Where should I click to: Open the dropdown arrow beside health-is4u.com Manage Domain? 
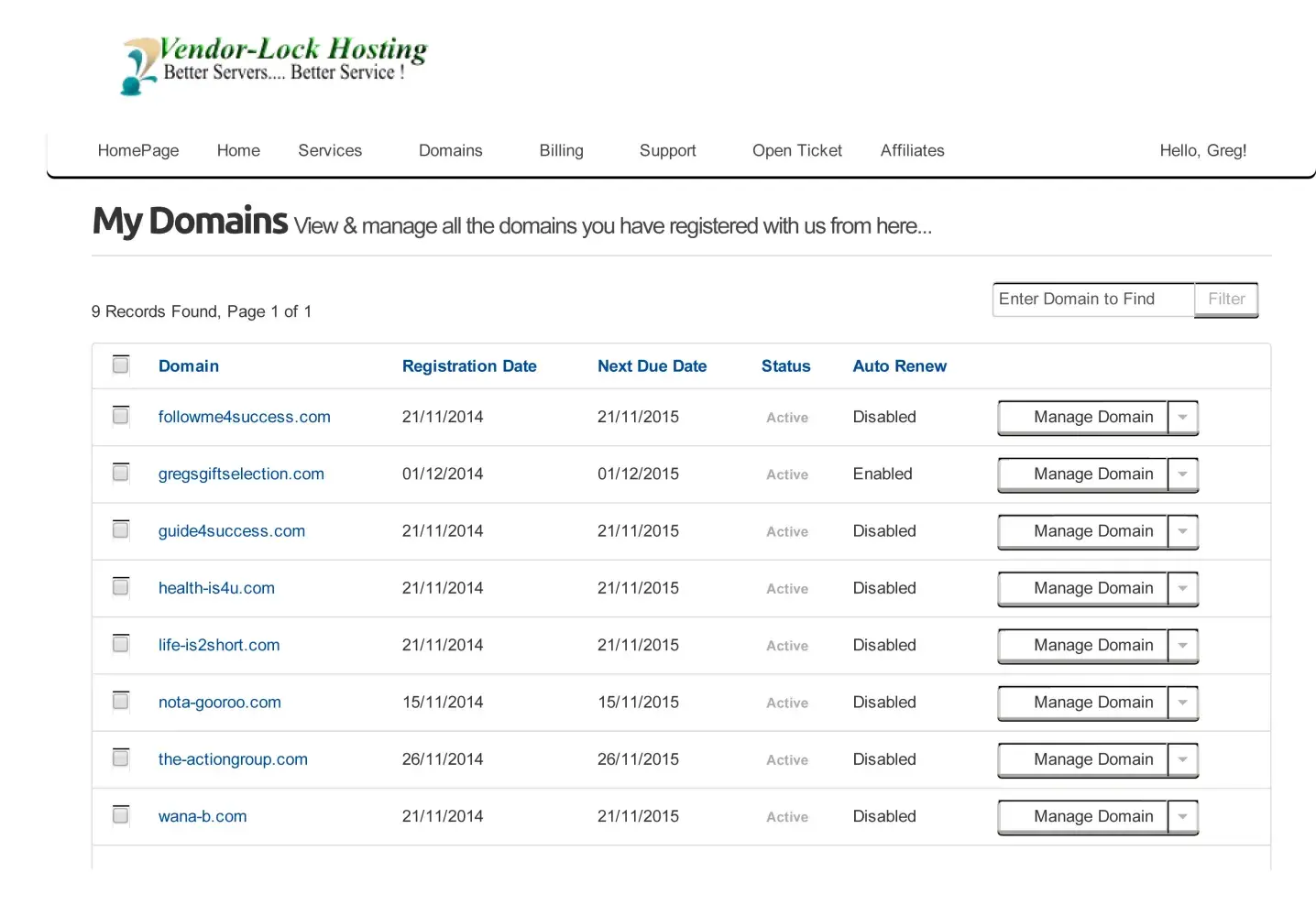(x=1183, y=588)
